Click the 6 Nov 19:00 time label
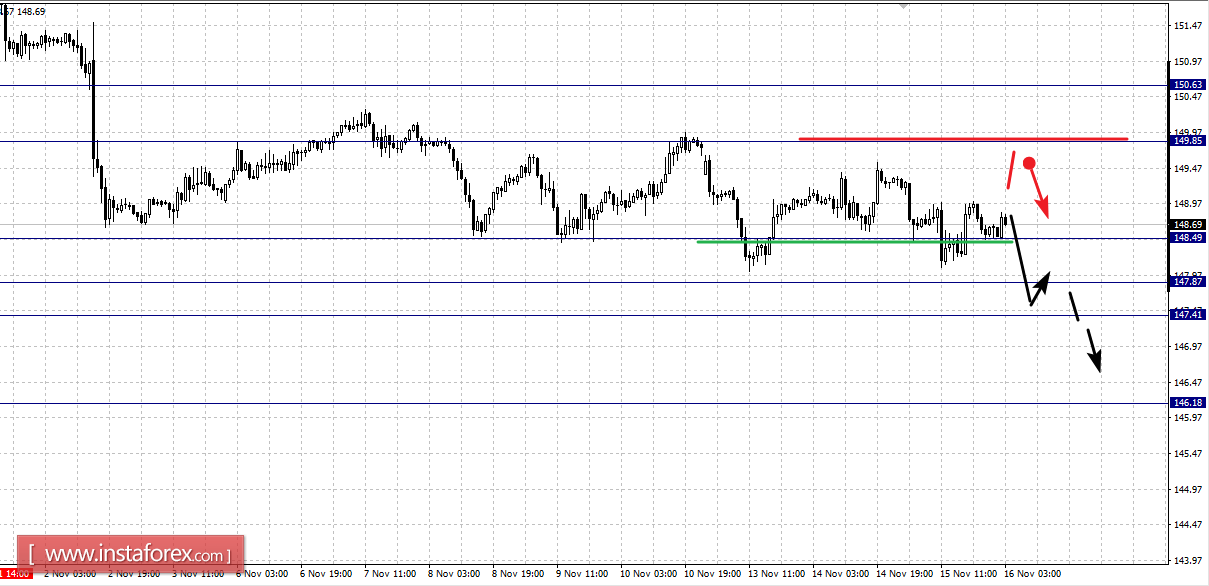 tap(326, 576)
